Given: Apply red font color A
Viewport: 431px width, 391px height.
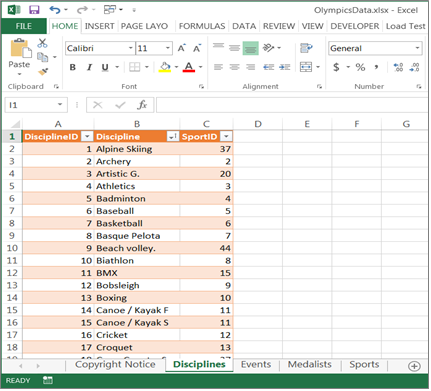Looking at the screenshot, I should point(189,67).
